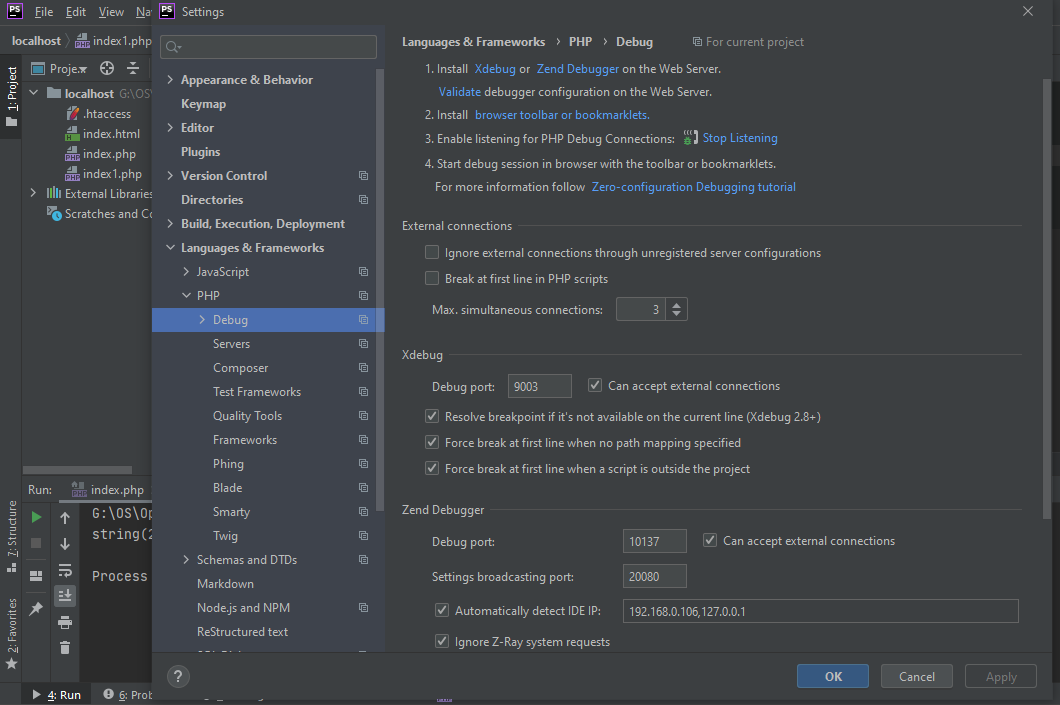
Task: Toggle Force break when no path mapping specified
Action: (432, 442)
